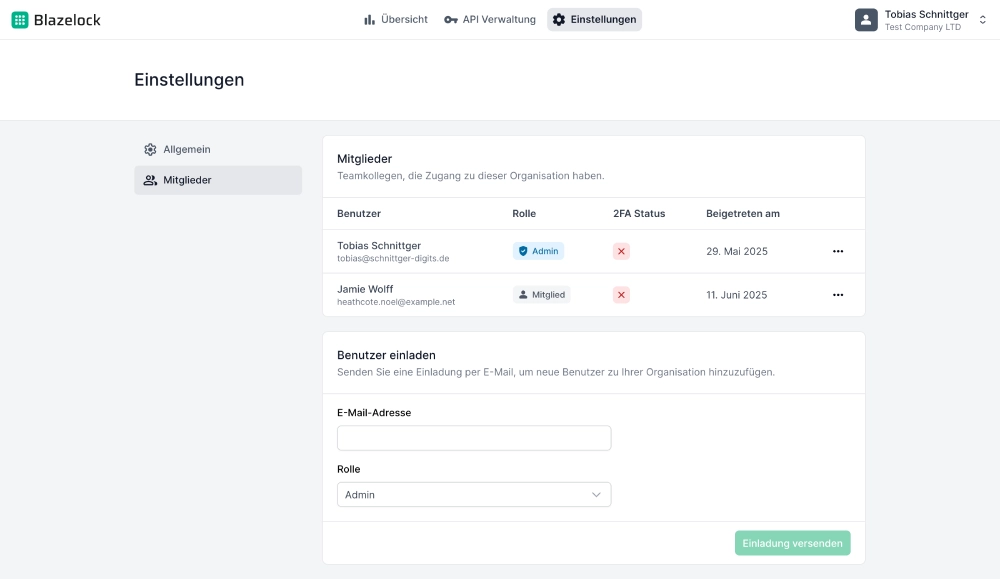1000x579 pixels.
Task: Click the Blazelock app logo icon
Action: (19, 19)
